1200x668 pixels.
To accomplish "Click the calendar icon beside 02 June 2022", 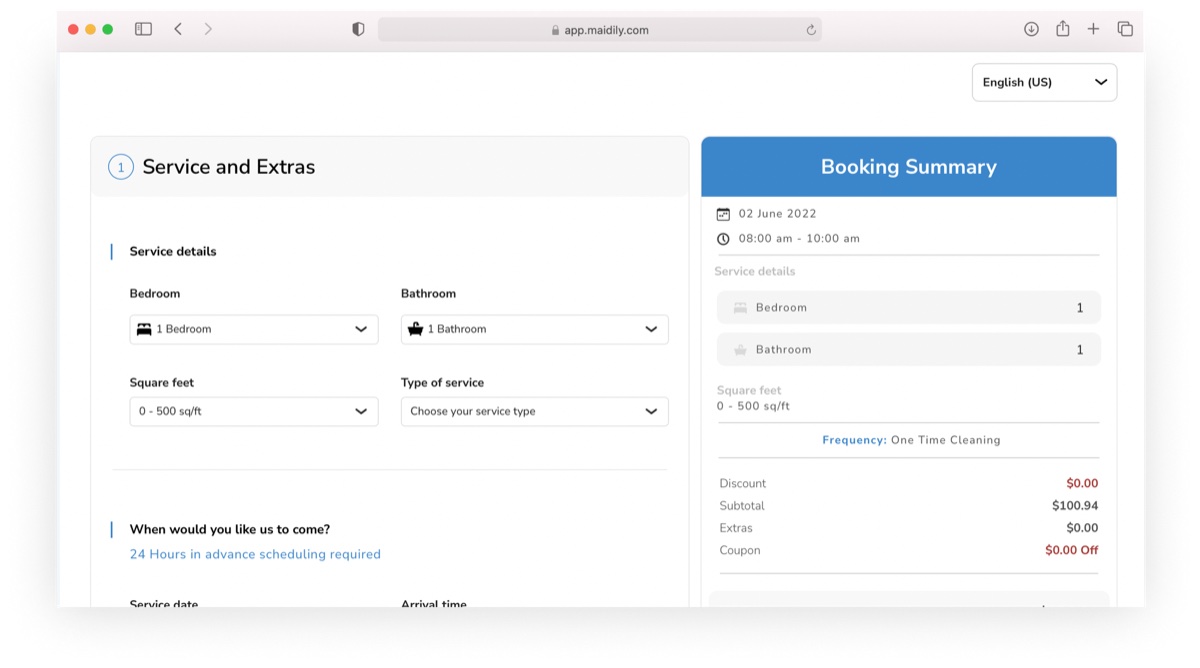I will point(723,214).
